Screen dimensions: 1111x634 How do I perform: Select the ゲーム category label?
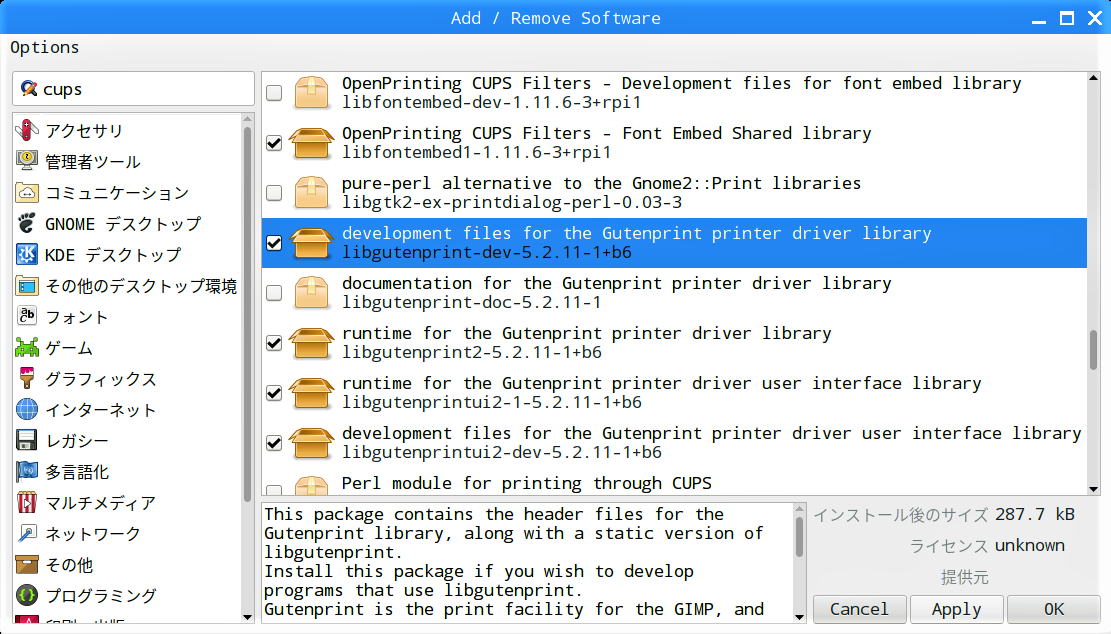tap(69, 349)
